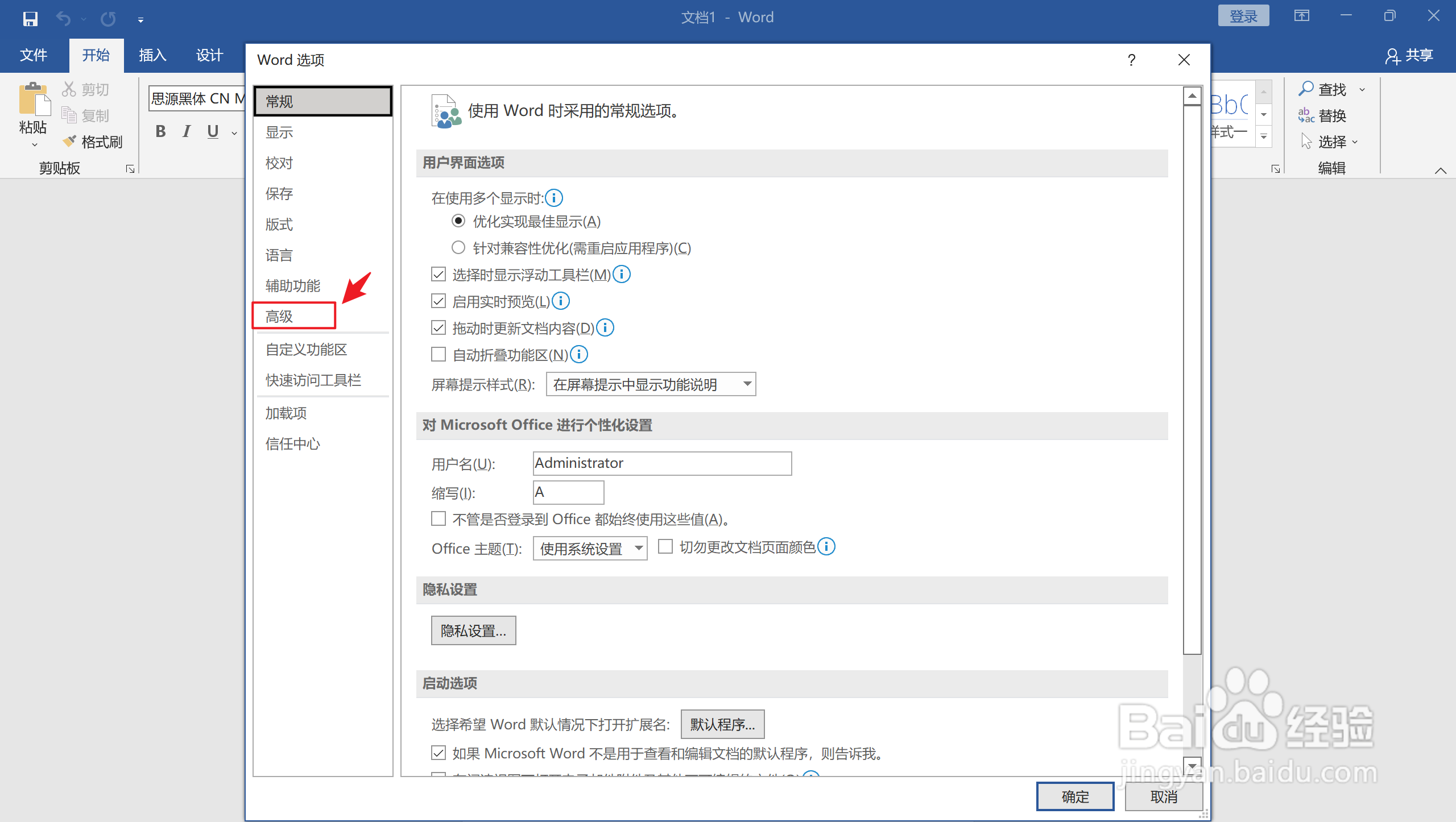
Task: Open the 文件 tab
Action: click(x=34, y=55)
